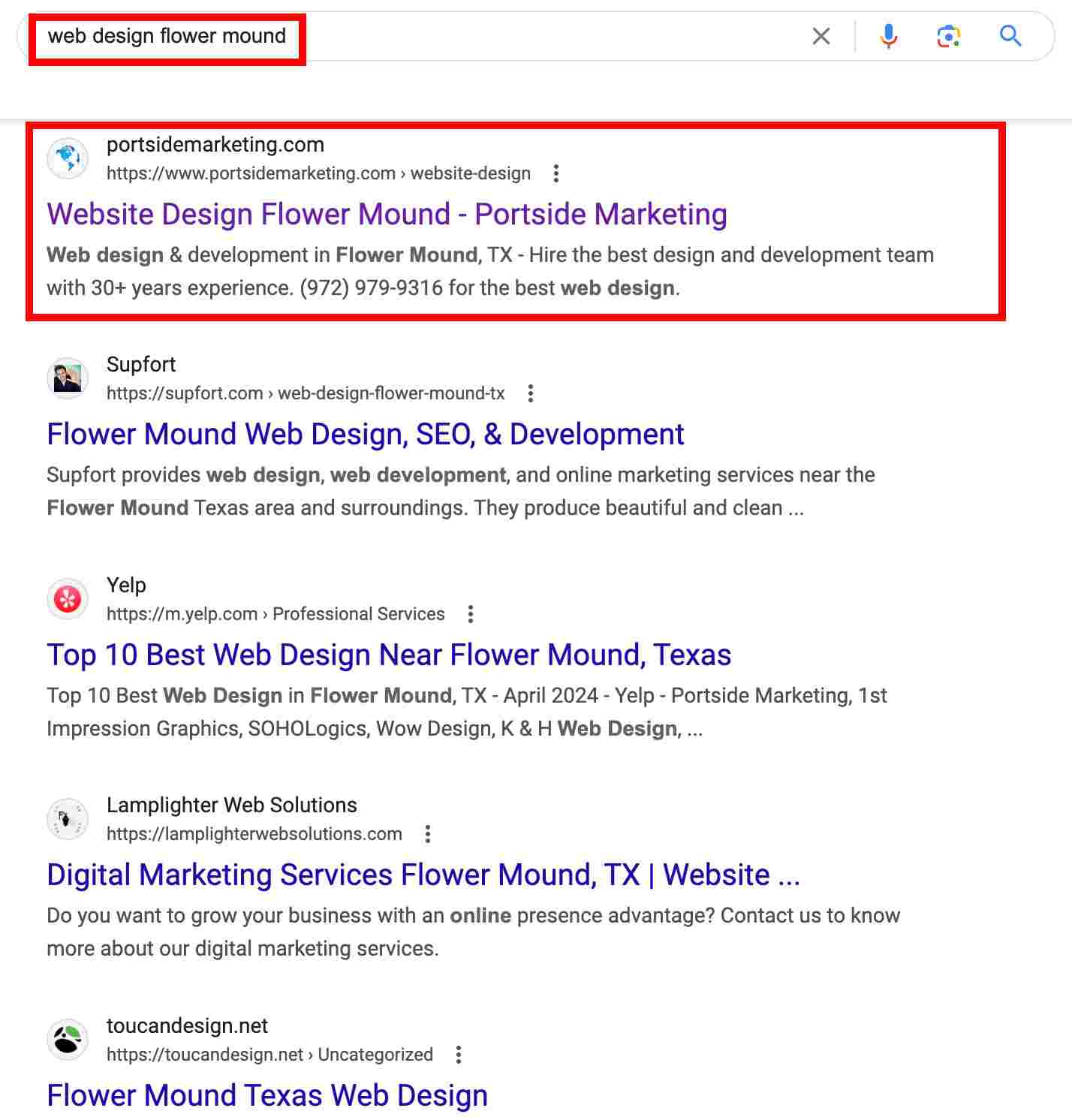Click the Yelp logo favicon
The height and width of the screenshot is (1120, 1072).
click(67, 598)
